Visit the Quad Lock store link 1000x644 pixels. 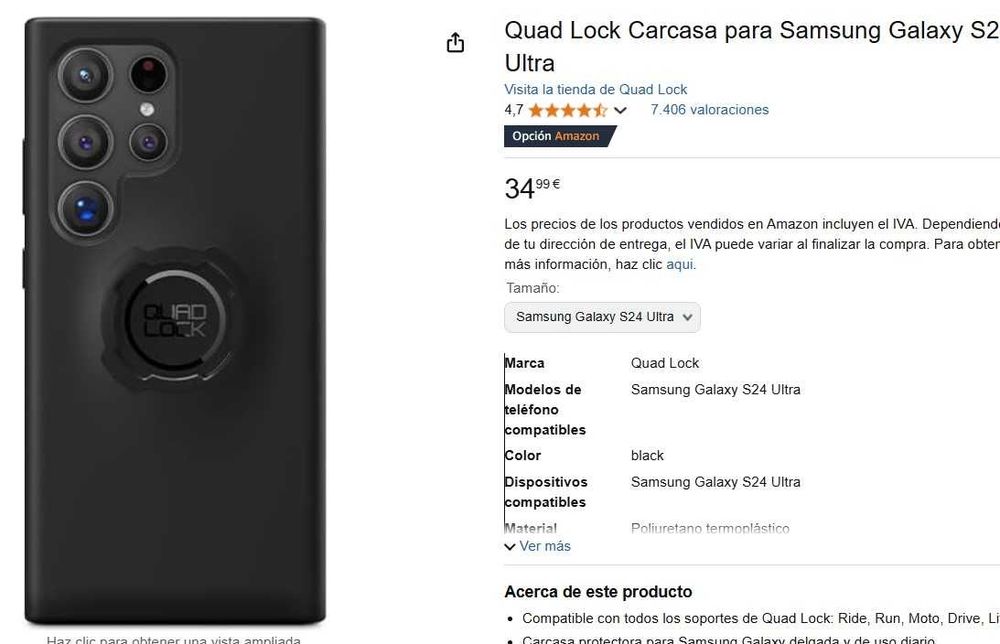pos(595,89)
